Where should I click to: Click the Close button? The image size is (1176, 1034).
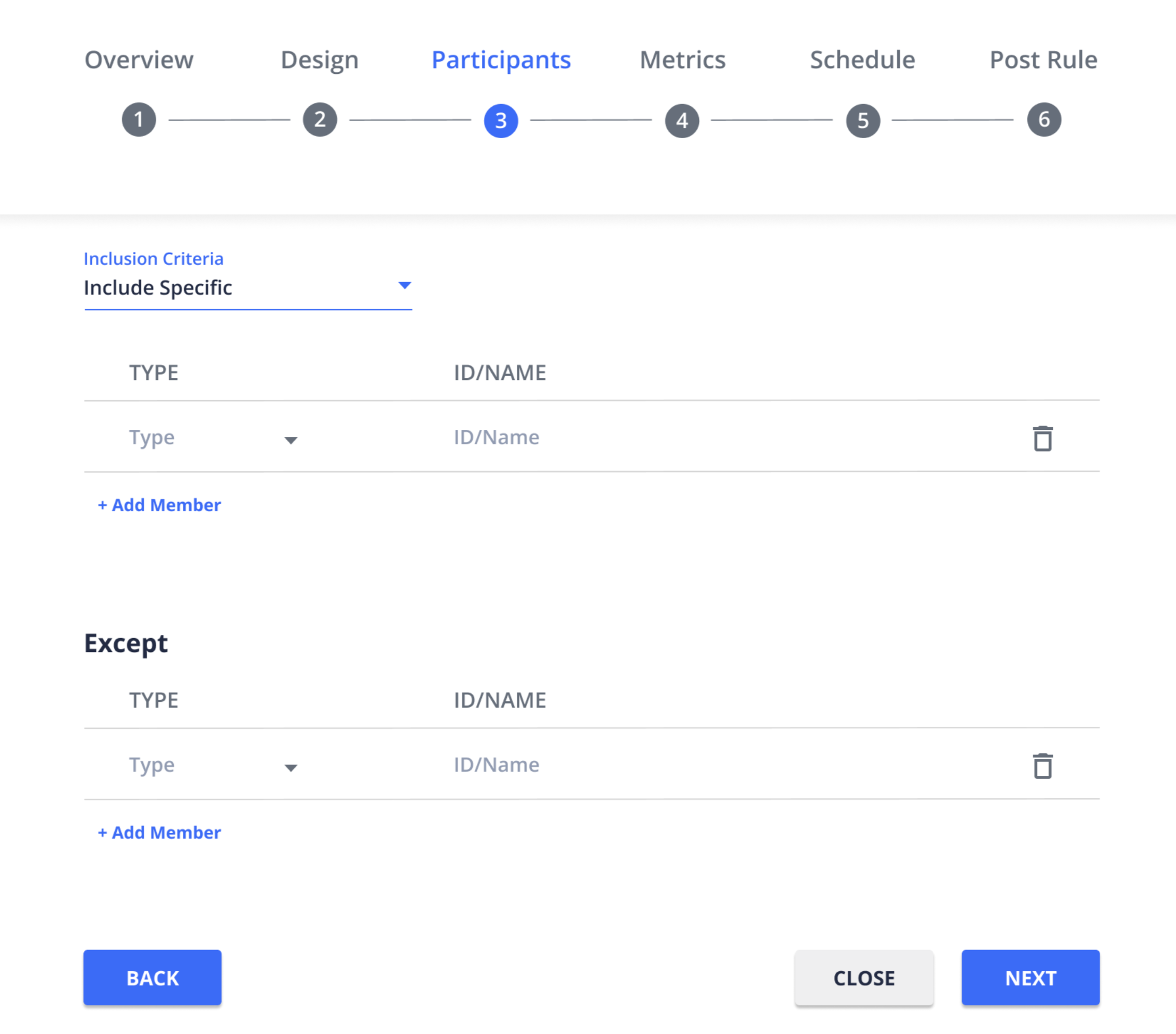[864, 978]
